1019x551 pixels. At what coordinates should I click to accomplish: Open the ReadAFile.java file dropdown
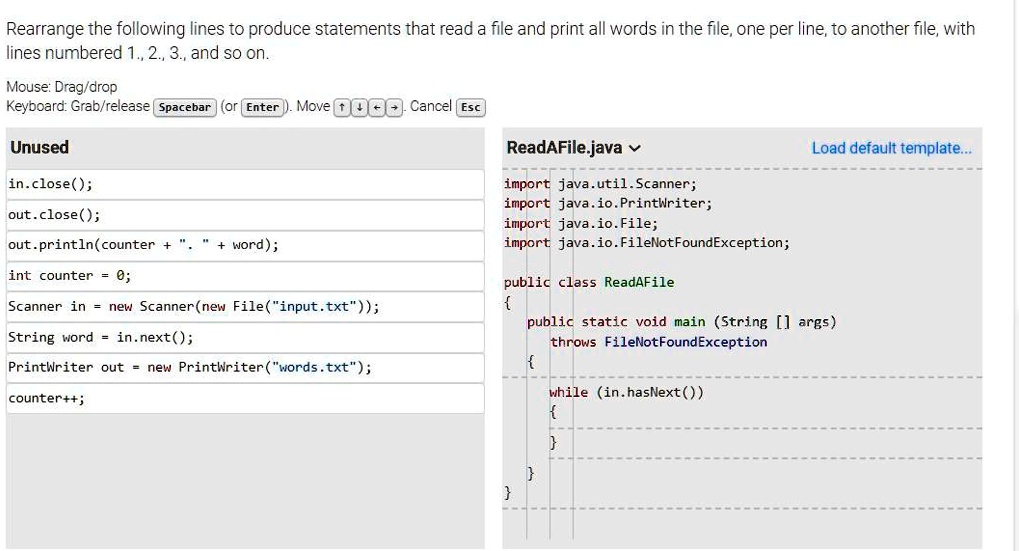pyautogui.click(x=574, y=148)
